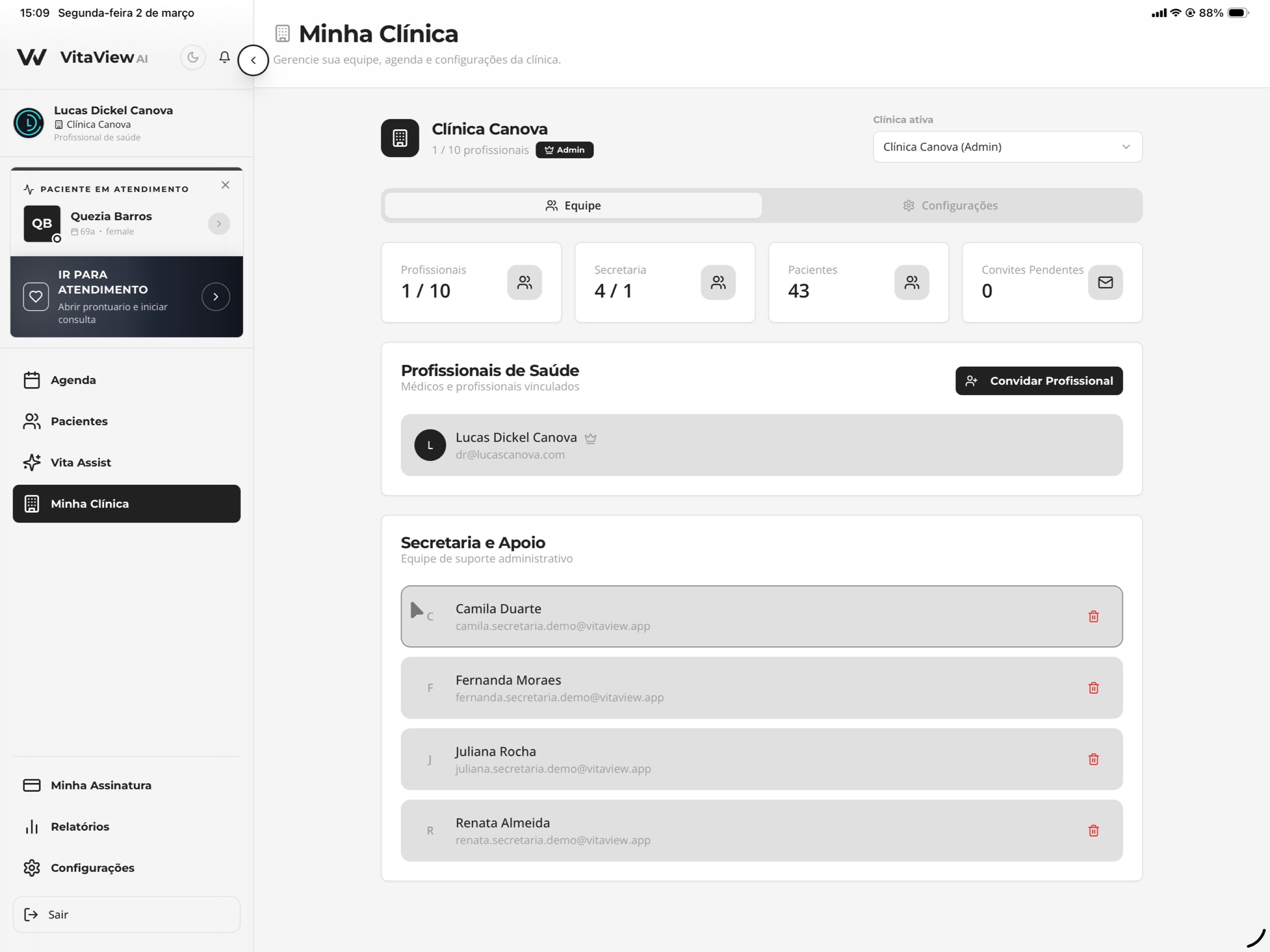
Task: Click the heart icon in Ir para Atendimento
Action: tap(36, 297)
